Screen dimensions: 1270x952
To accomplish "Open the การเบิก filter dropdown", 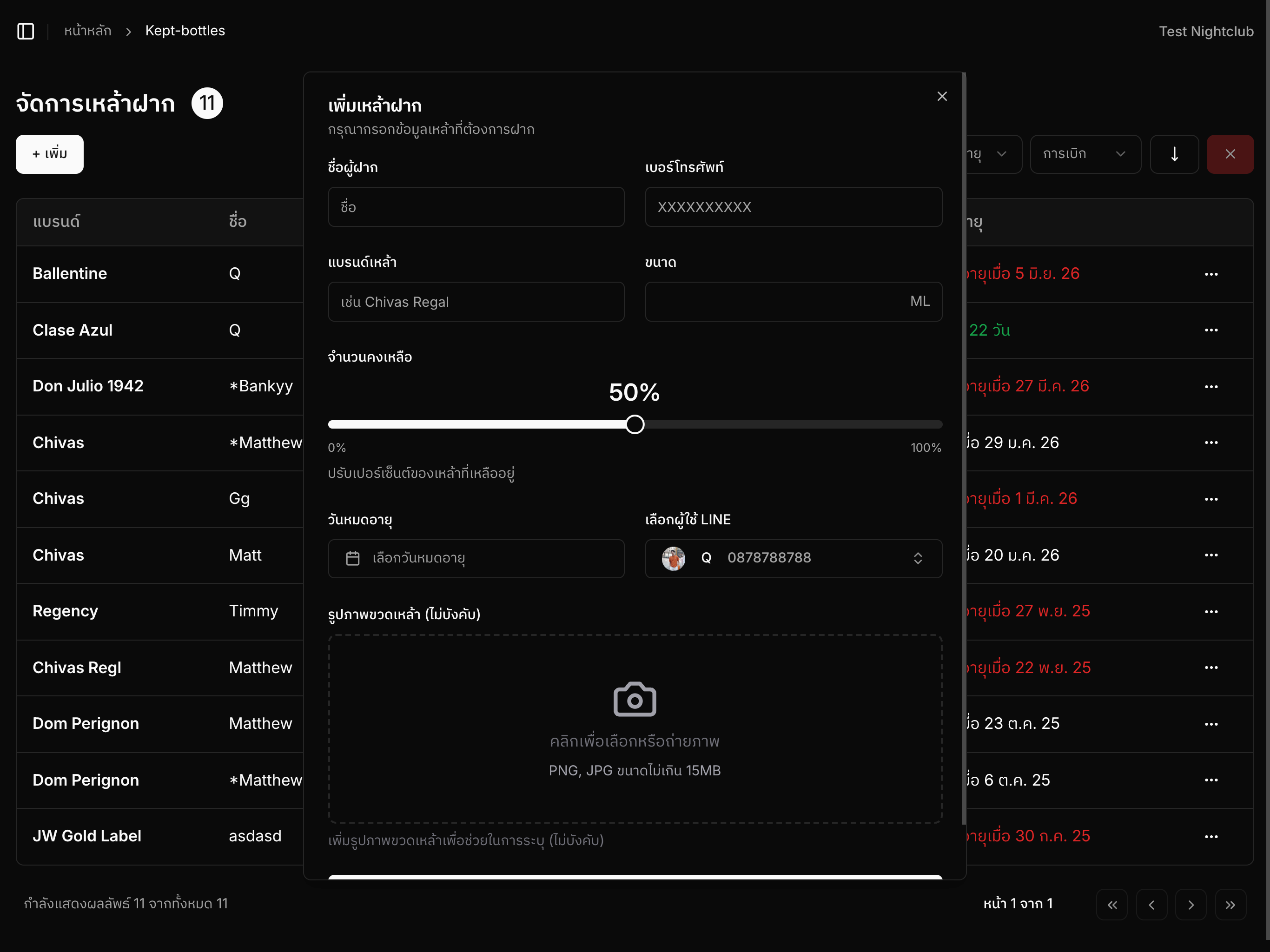I will [1085, 154].
